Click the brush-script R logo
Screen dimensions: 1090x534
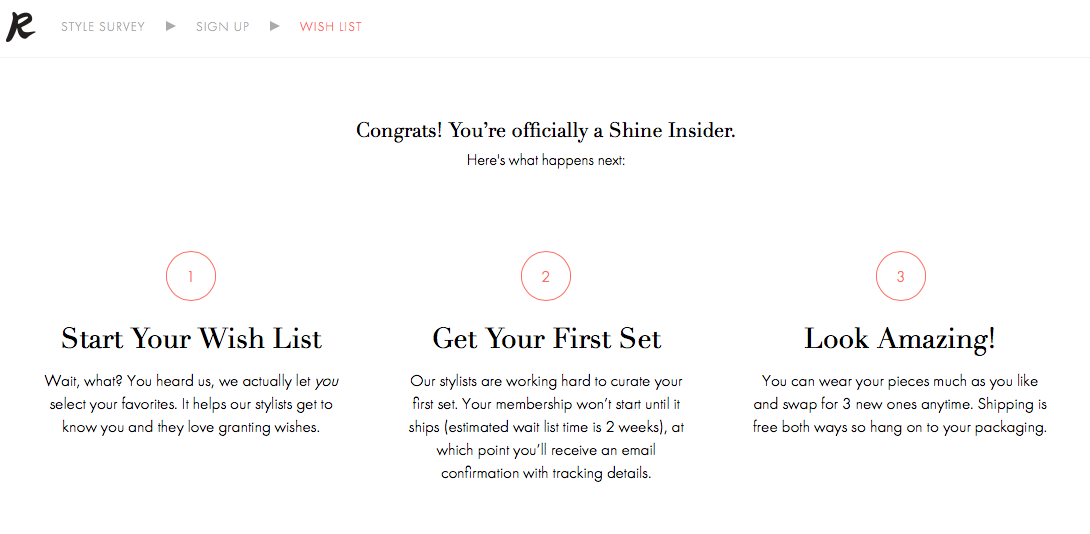(x=21, y=26)
